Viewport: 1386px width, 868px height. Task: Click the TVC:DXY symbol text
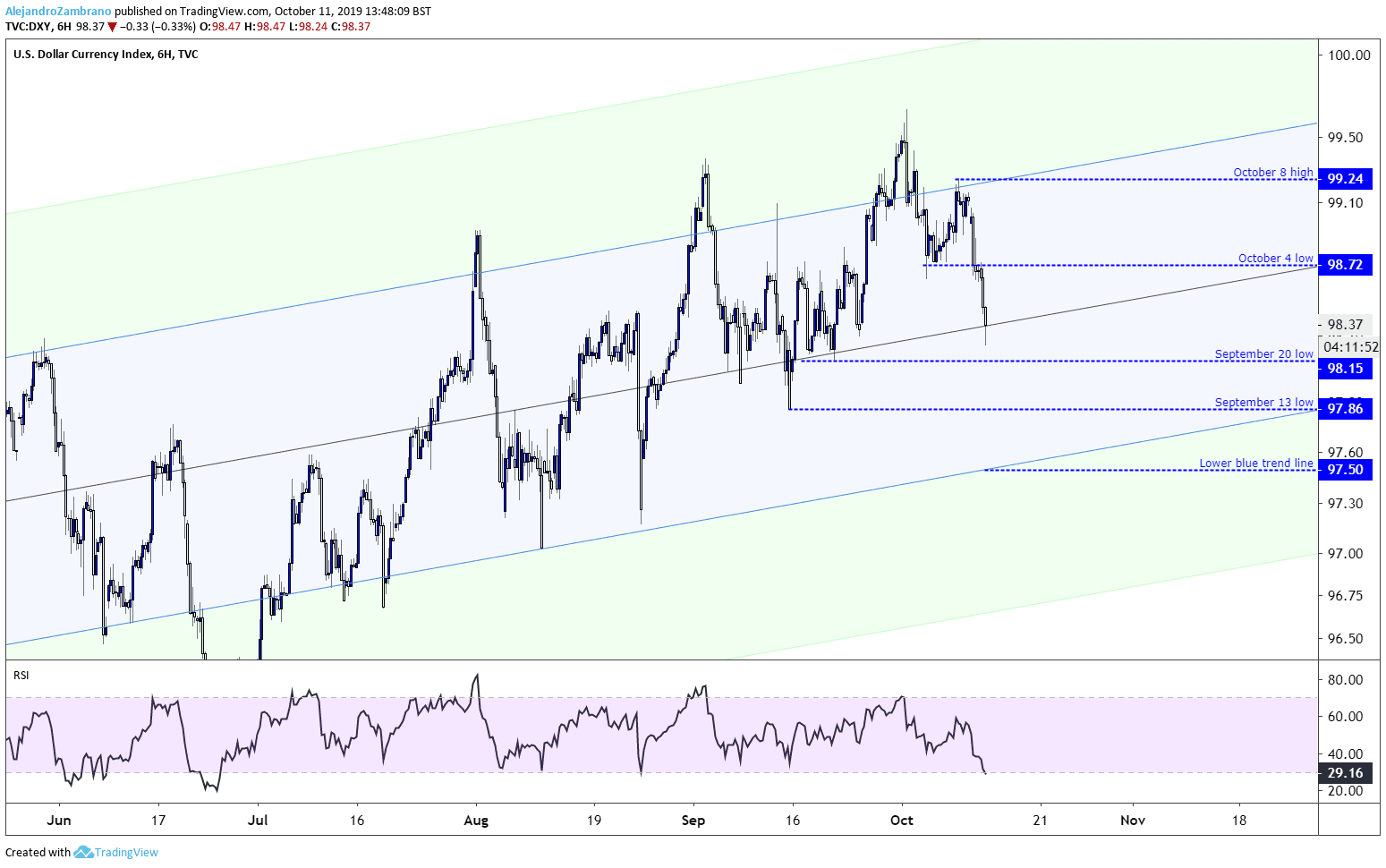[28, 27]
